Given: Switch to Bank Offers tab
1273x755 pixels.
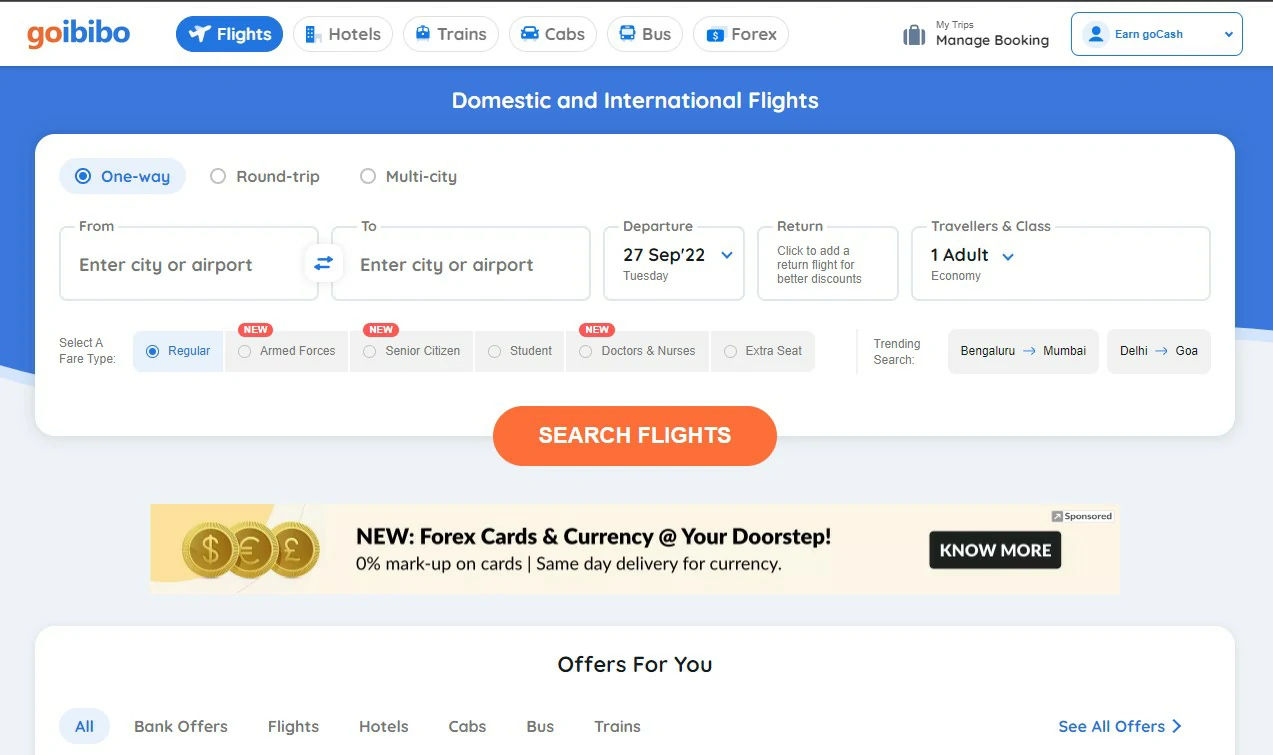Looking at the screenshot, I should pyautogui.click(x=180, y=726).
